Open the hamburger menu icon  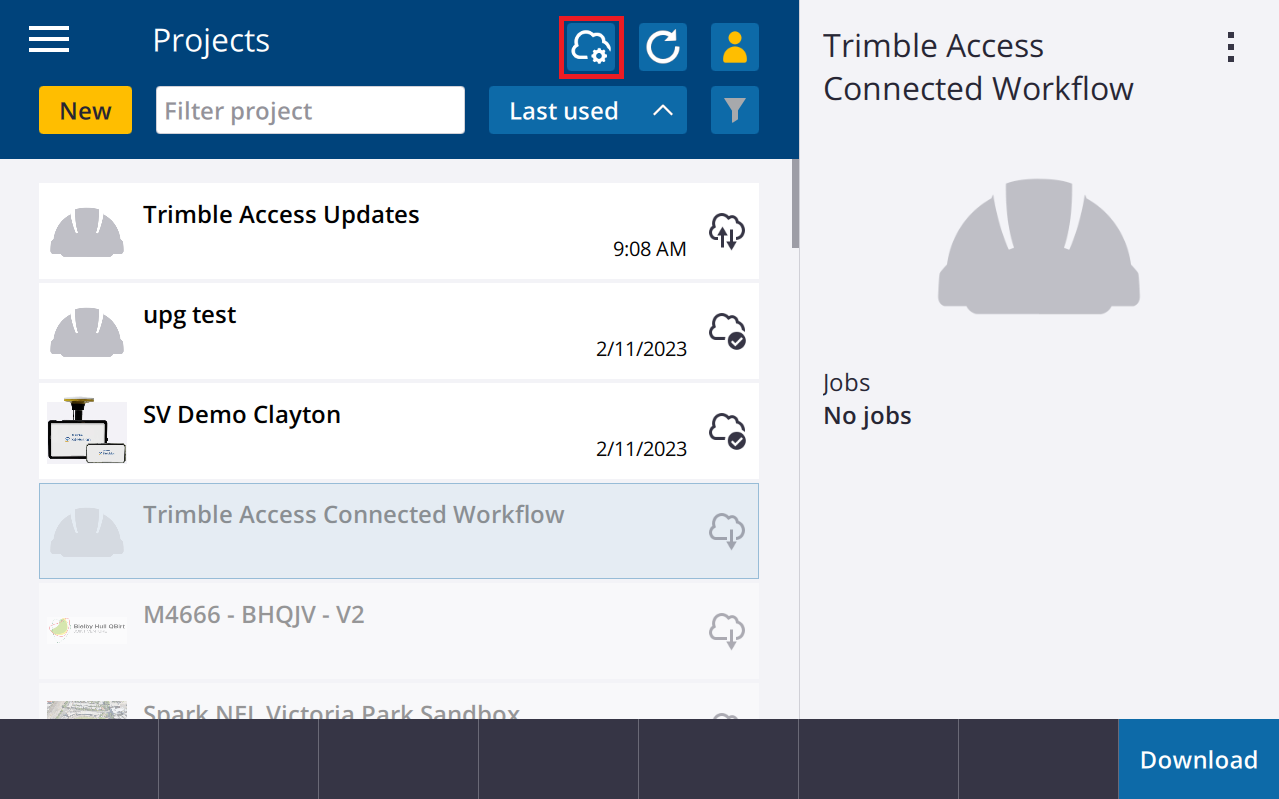point(48,39)
